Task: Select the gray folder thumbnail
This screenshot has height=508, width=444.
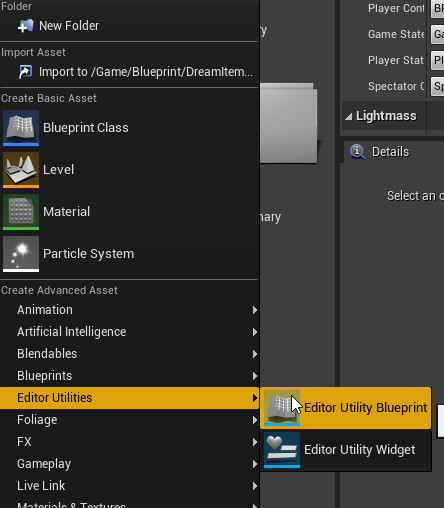Action: pyautogui.click(x=288, y=123)
